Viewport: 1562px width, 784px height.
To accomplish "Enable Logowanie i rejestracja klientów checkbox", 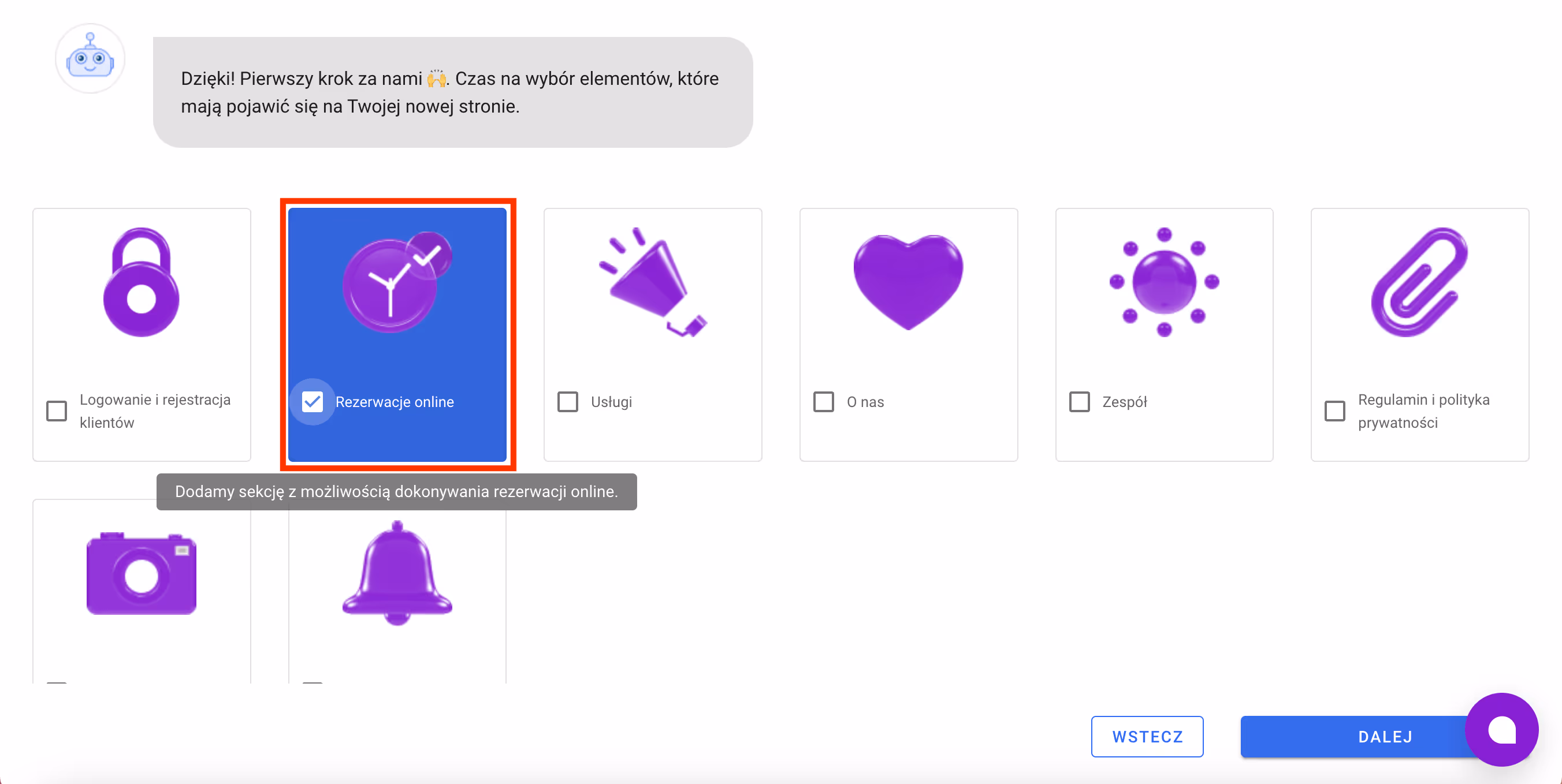I will point(57,411).
